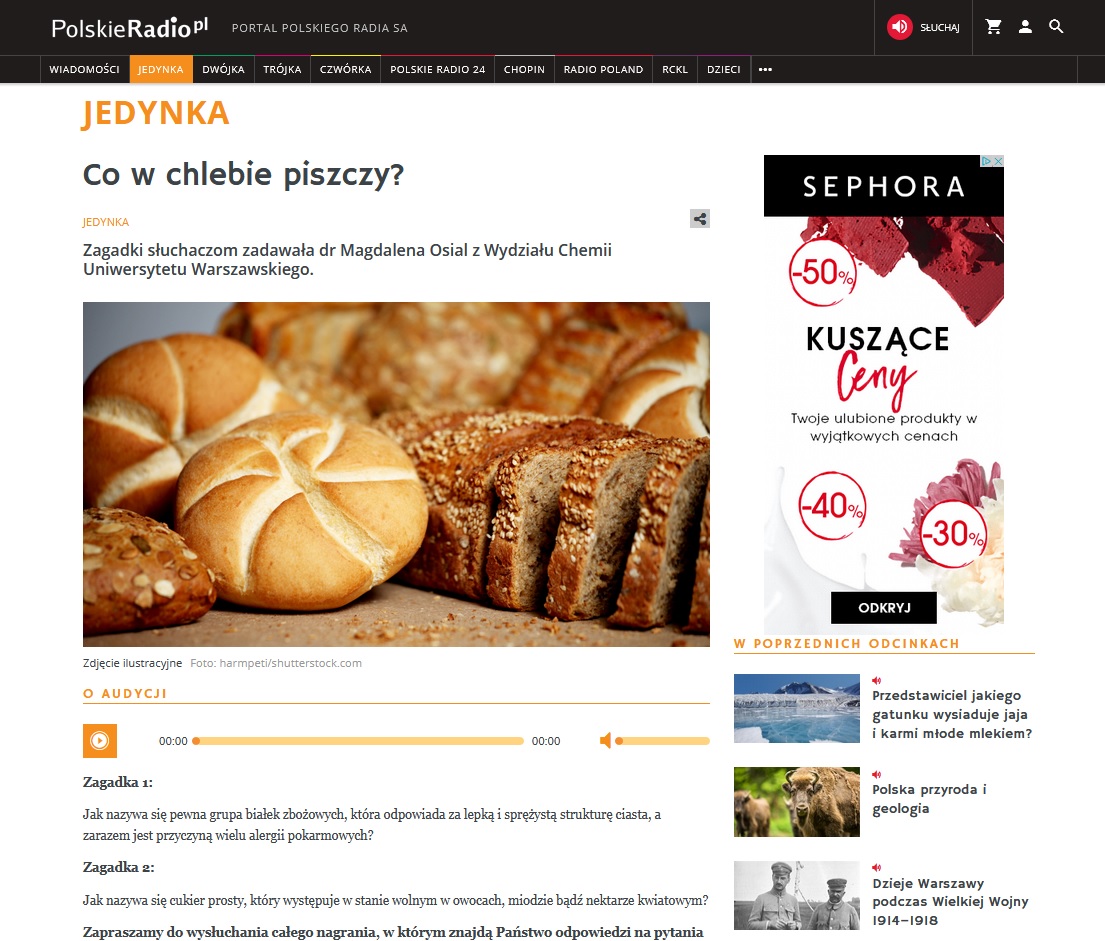Close the Sephora ad with X icon
Screen dimensions: 1105x941
(x=998, y=161)
